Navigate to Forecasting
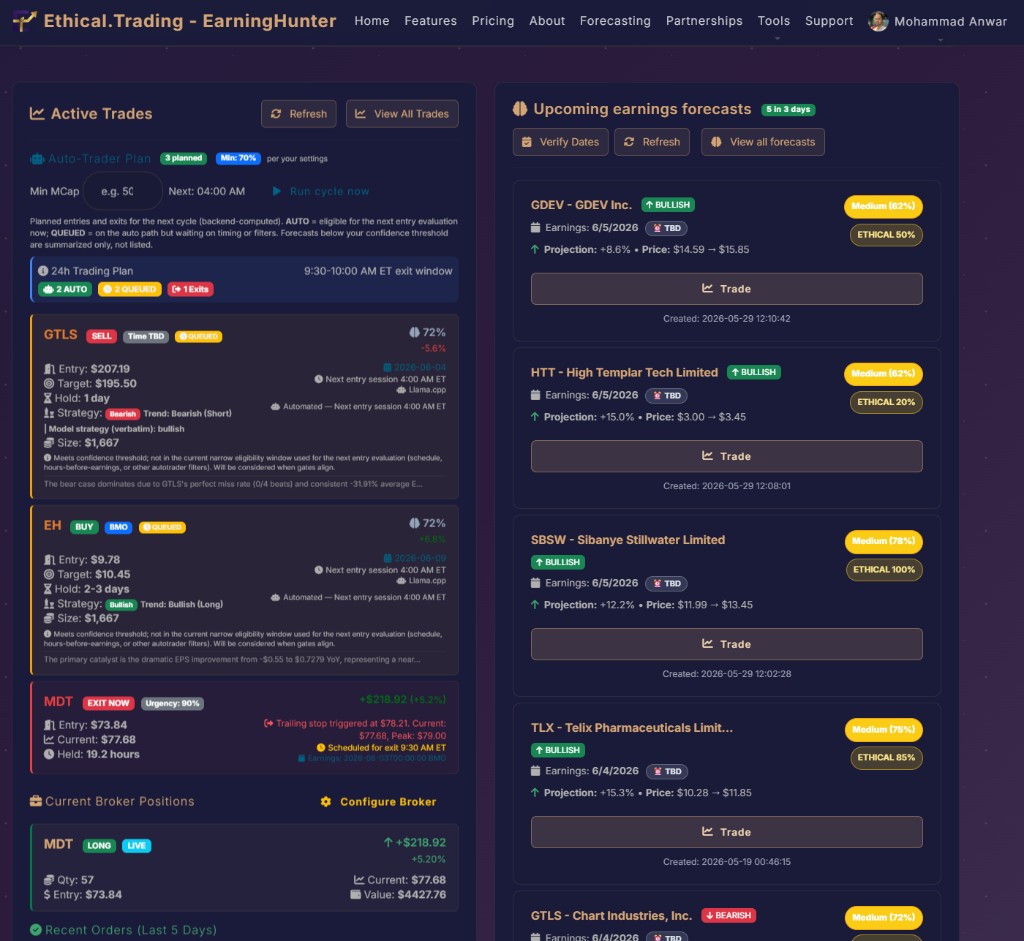The image size is (1024, 941). tap(615, 21)
